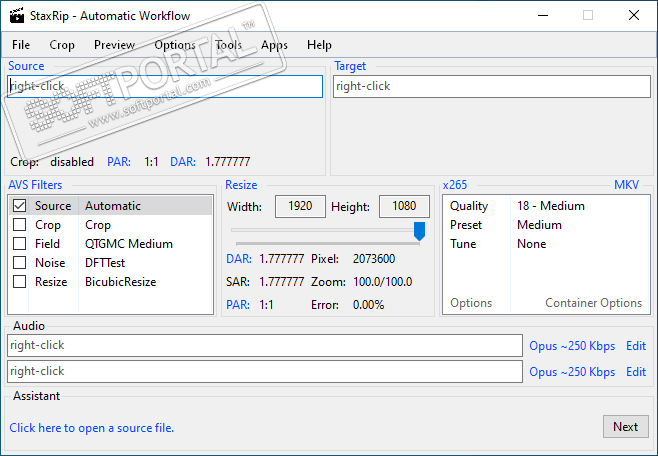The height and width of the screenshot is (456, 658).
Task: Open encoder Options
Action: pos(471,303)
